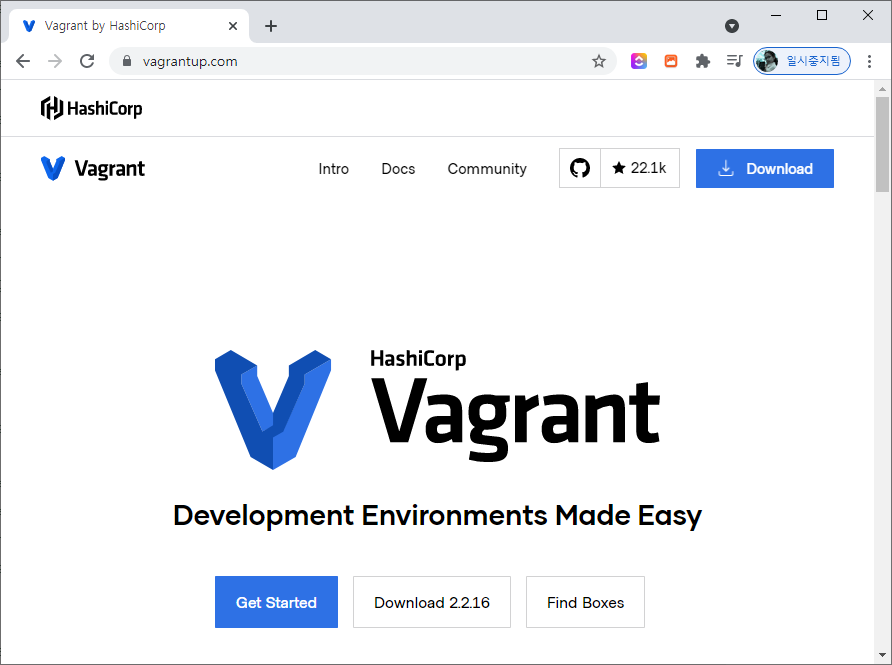Open the orange extension icon in the toolbar
The height and width of the screenshot is (665, 892).
(671, 61)
